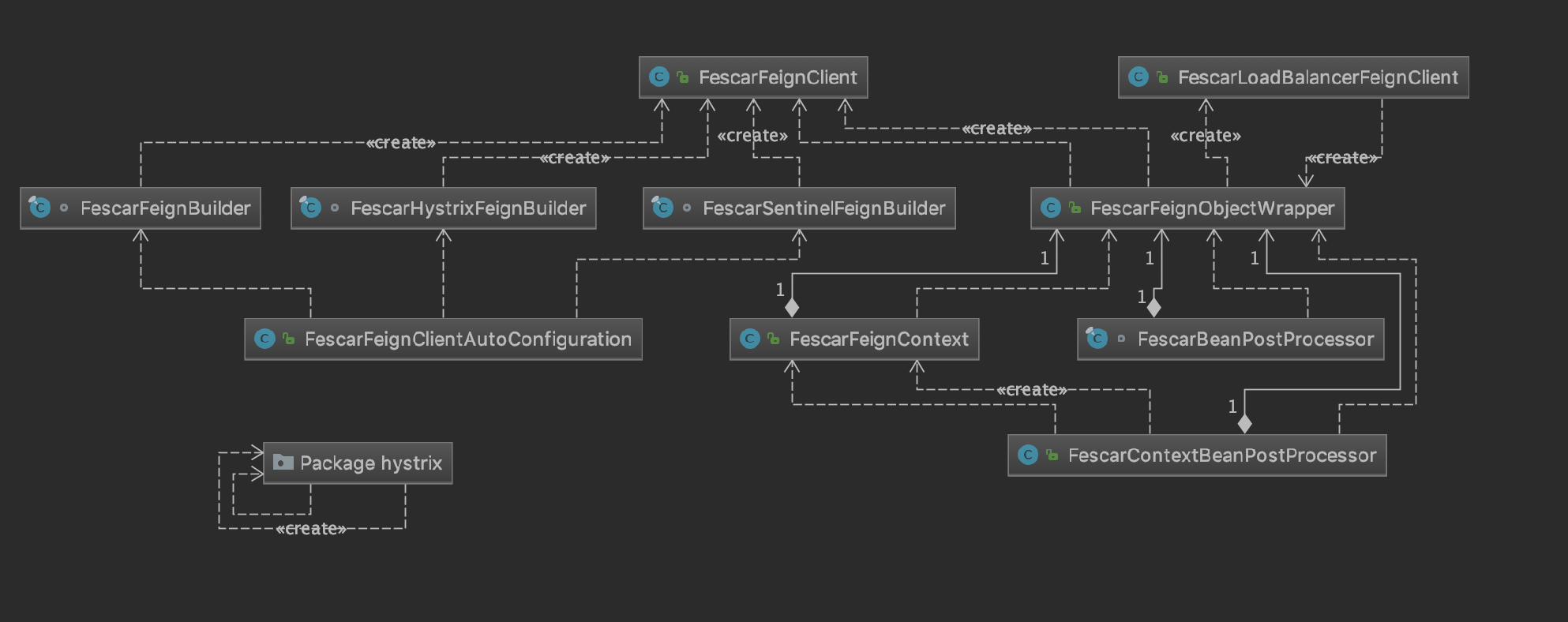This screenshot has width=1568, height=622.
Task: Click the composition diamond above FescarFeignContext
Action: [792, 307]
